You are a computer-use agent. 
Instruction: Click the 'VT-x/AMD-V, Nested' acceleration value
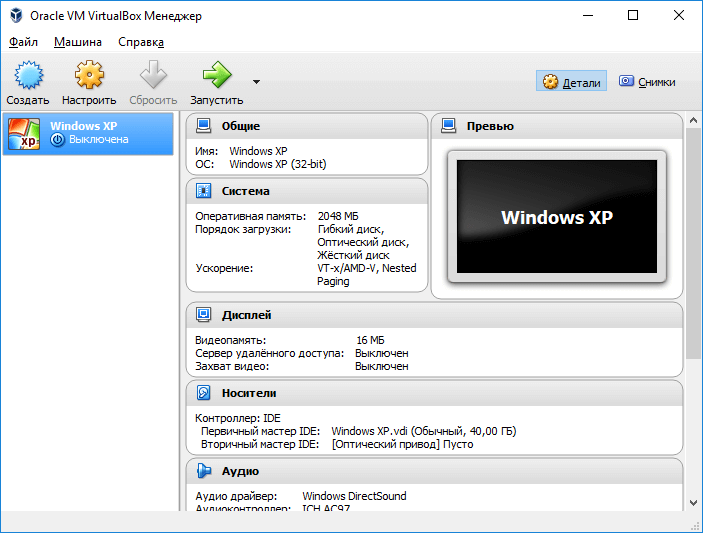pyautogui.click(x=367, y=268)
